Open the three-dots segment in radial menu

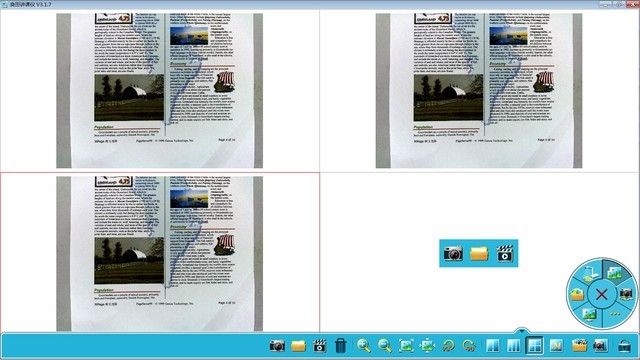[615, 313]
